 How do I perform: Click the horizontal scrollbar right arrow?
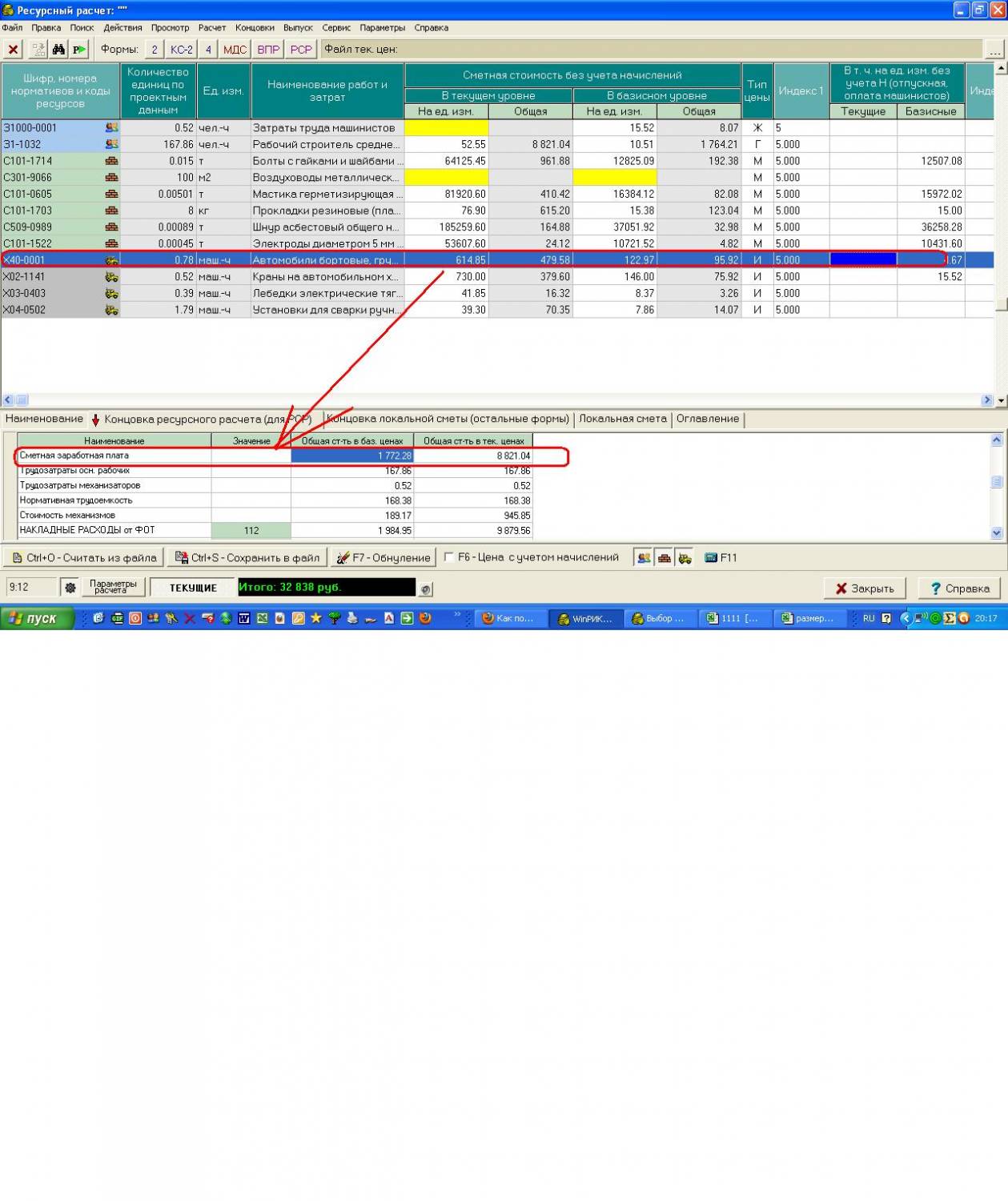(986, 400)
